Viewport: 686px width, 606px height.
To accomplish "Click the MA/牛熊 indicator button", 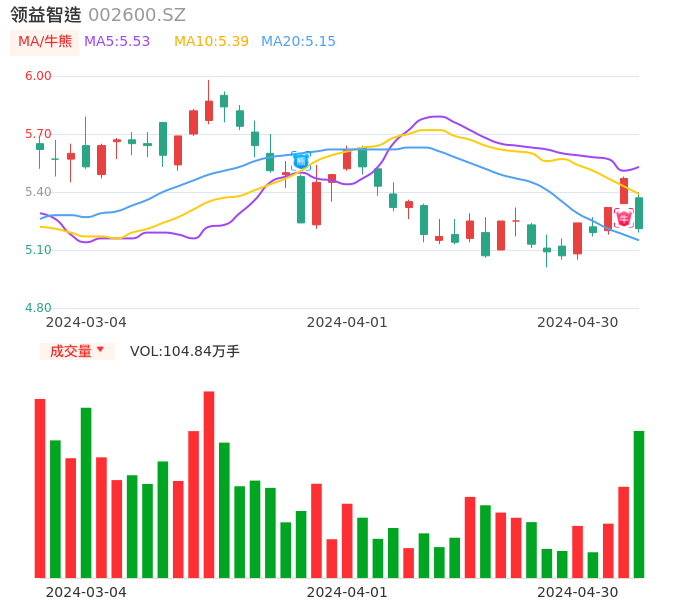I will 45,42.
